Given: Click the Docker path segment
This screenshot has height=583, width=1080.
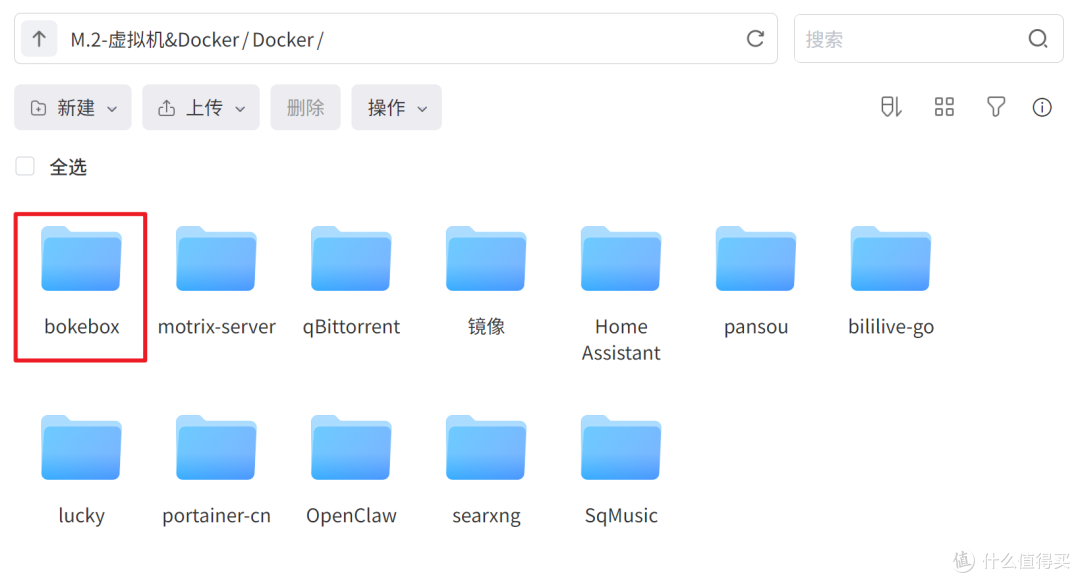Looking at the screenshot, I should 283,40.
